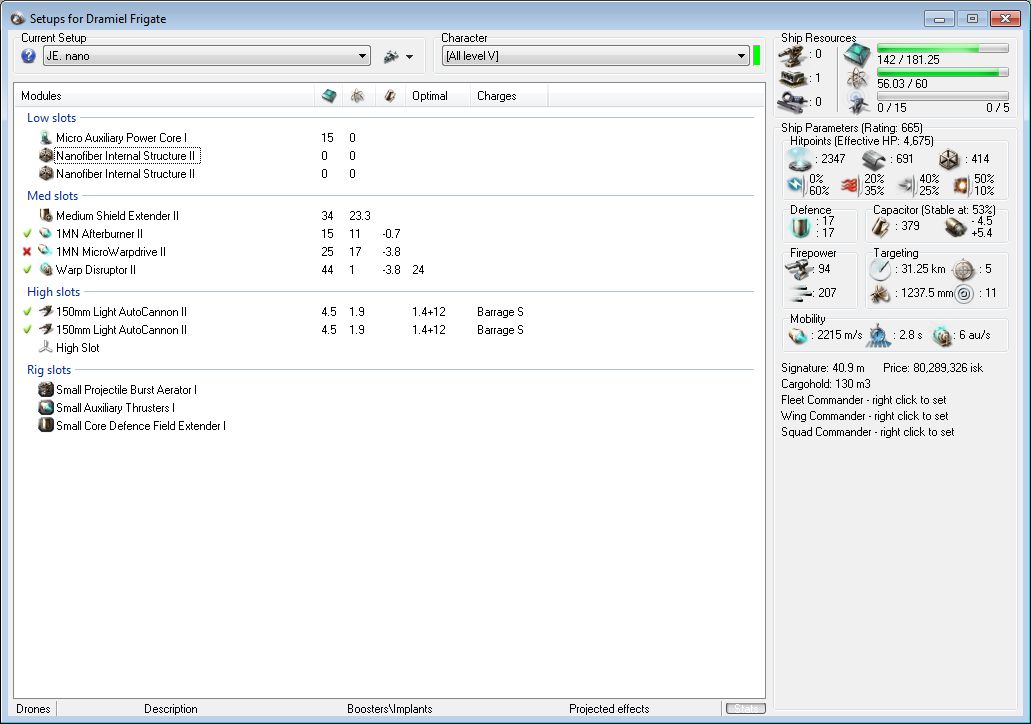Click Barrage S charge of first autocannon
This screenshot has height=724, width=1031.
tap(500, 312)
